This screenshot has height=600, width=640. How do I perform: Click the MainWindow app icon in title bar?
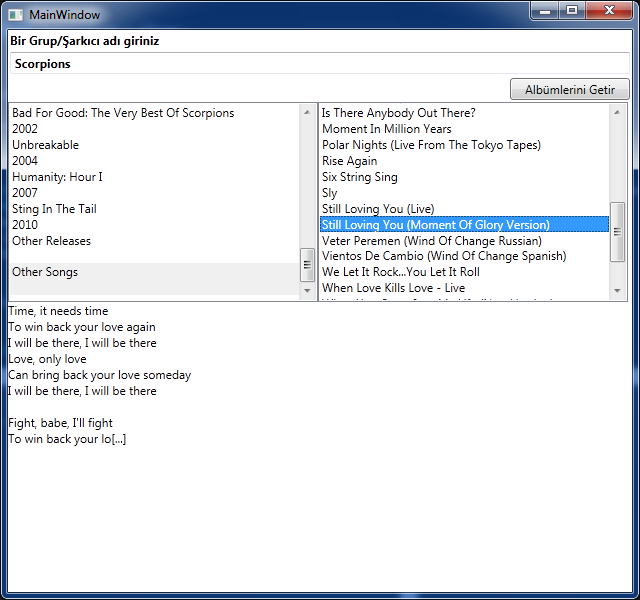pyautogui.click(x=16, y=15)
